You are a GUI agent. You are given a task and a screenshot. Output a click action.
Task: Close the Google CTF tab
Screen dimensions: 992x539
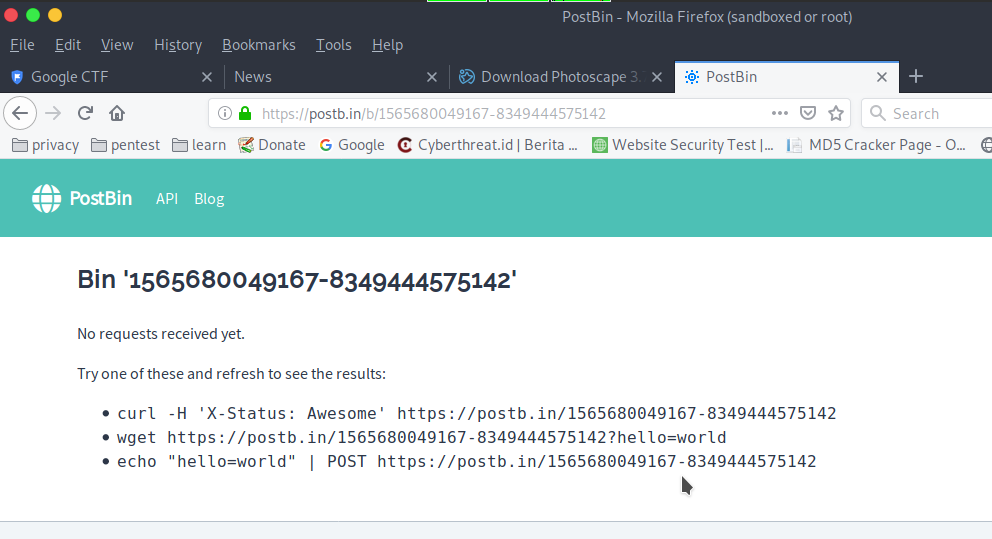click(x=207, y=77)
